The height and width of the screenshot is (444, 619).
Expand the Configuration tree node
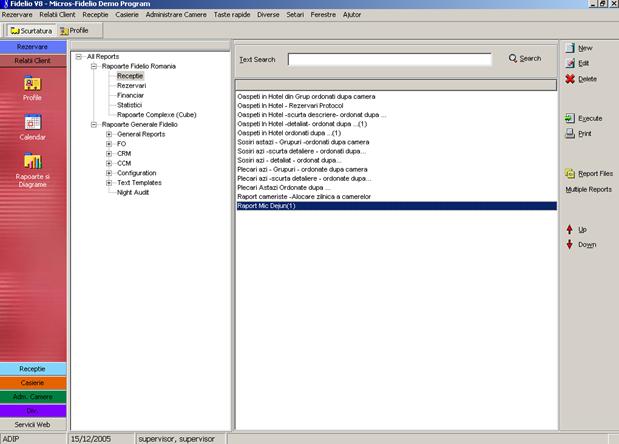[109, 173]
